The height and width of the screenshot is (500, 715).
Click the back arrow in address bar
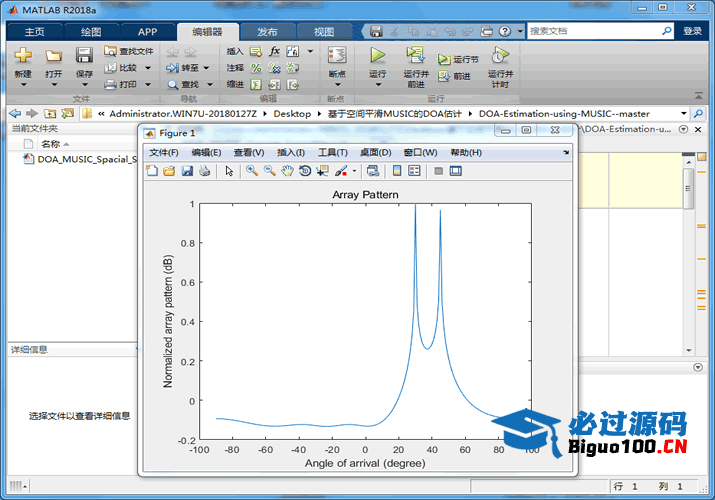pyautogui.click(x=15, y=113)
